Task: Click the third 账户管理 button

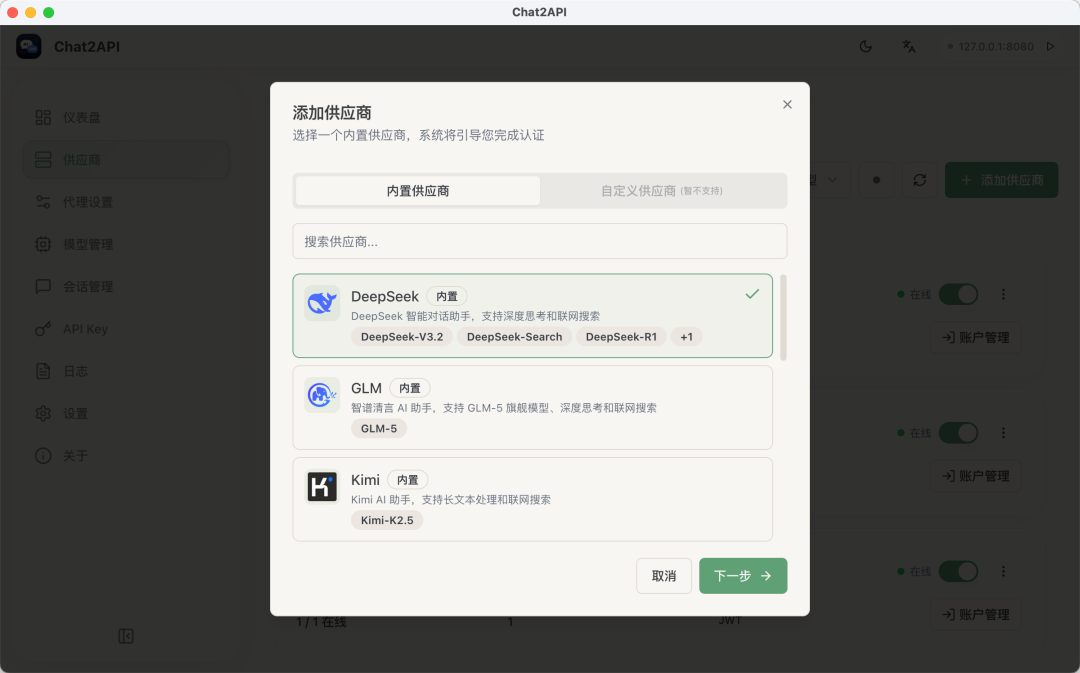Action: [x=976, y=614]
